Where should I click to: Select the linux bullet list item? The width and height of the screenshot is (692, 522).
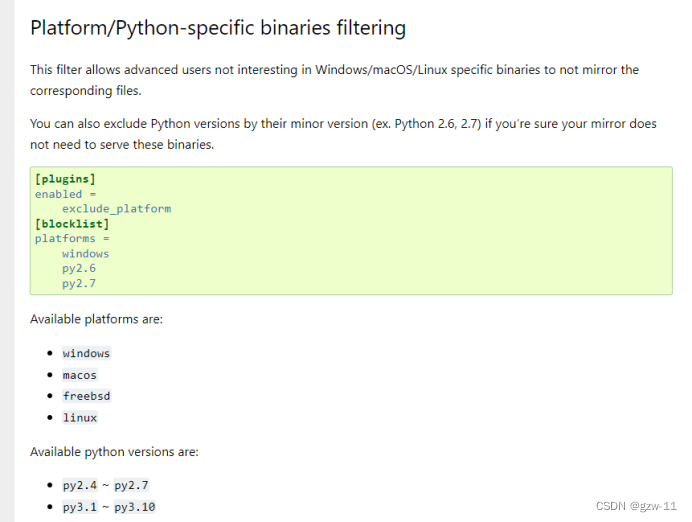click(79, 417)
